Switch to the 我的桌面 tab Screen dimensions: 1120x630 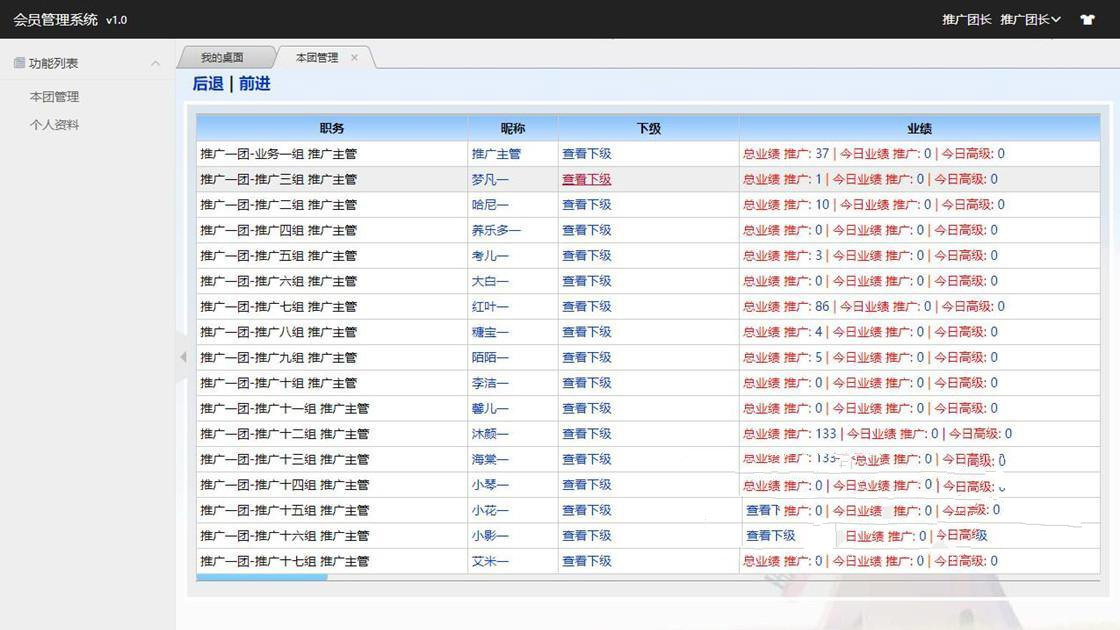(x=222, y=57)
